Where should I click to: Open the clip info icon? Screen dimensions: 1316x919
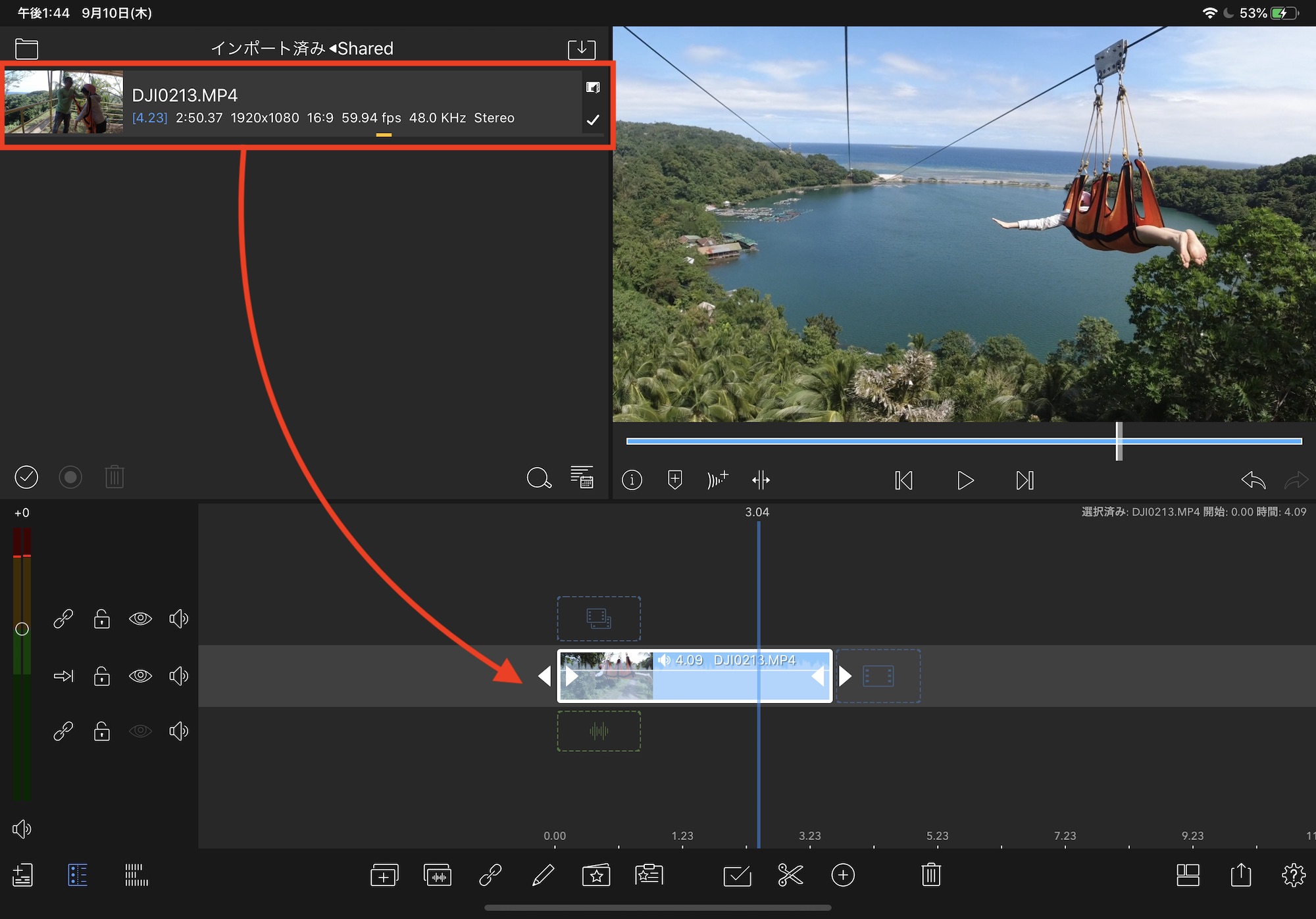[632, 480]
